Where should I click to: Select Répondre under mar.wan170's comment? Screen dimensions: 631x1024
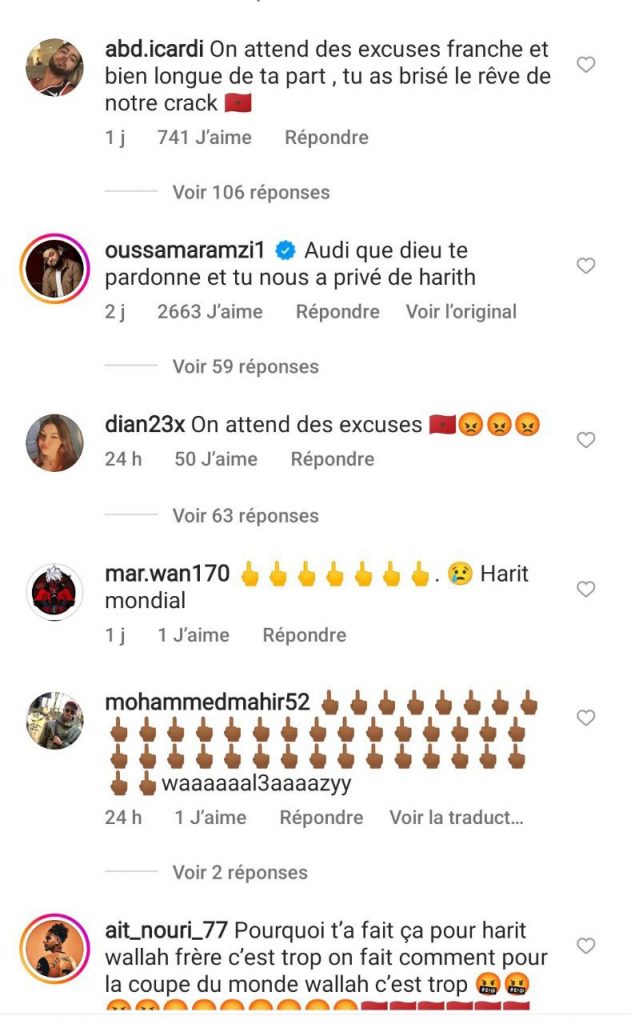point(304,635)
